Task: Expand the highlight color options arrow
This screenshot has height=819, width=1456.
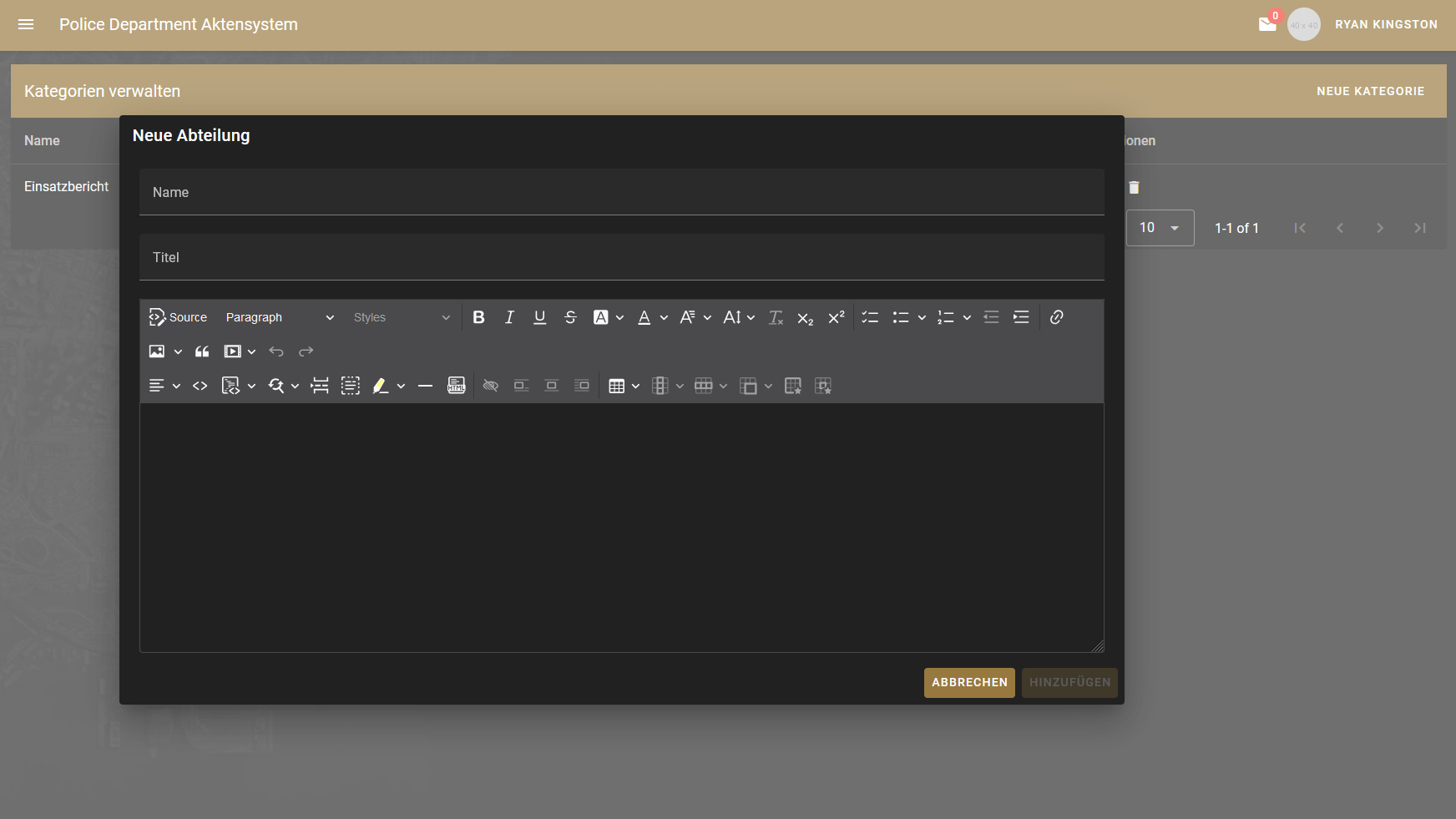Action: 401,386
